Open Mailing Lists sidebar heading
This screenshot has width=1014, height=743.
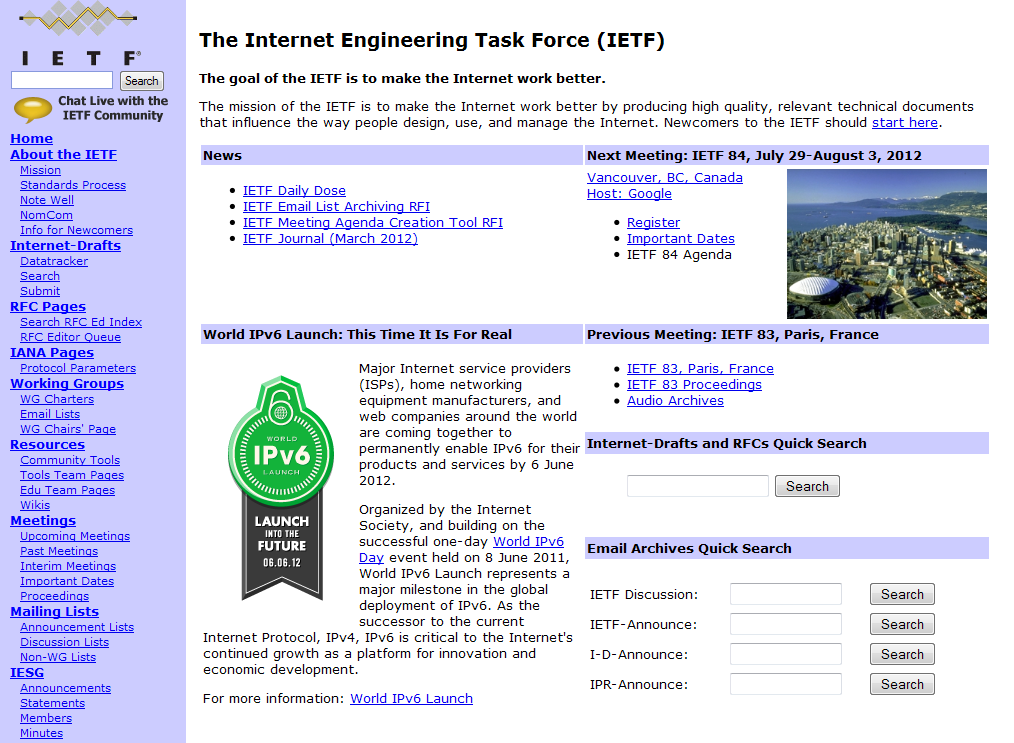click(x=54, y=612)
